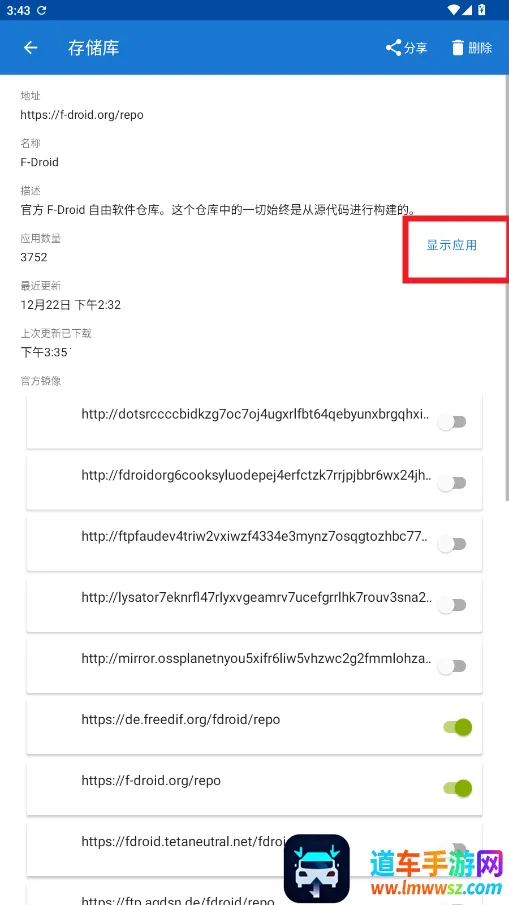Tap the 分享 label in toolbar
Screen dimensions: 509x905
click(416, 48)
